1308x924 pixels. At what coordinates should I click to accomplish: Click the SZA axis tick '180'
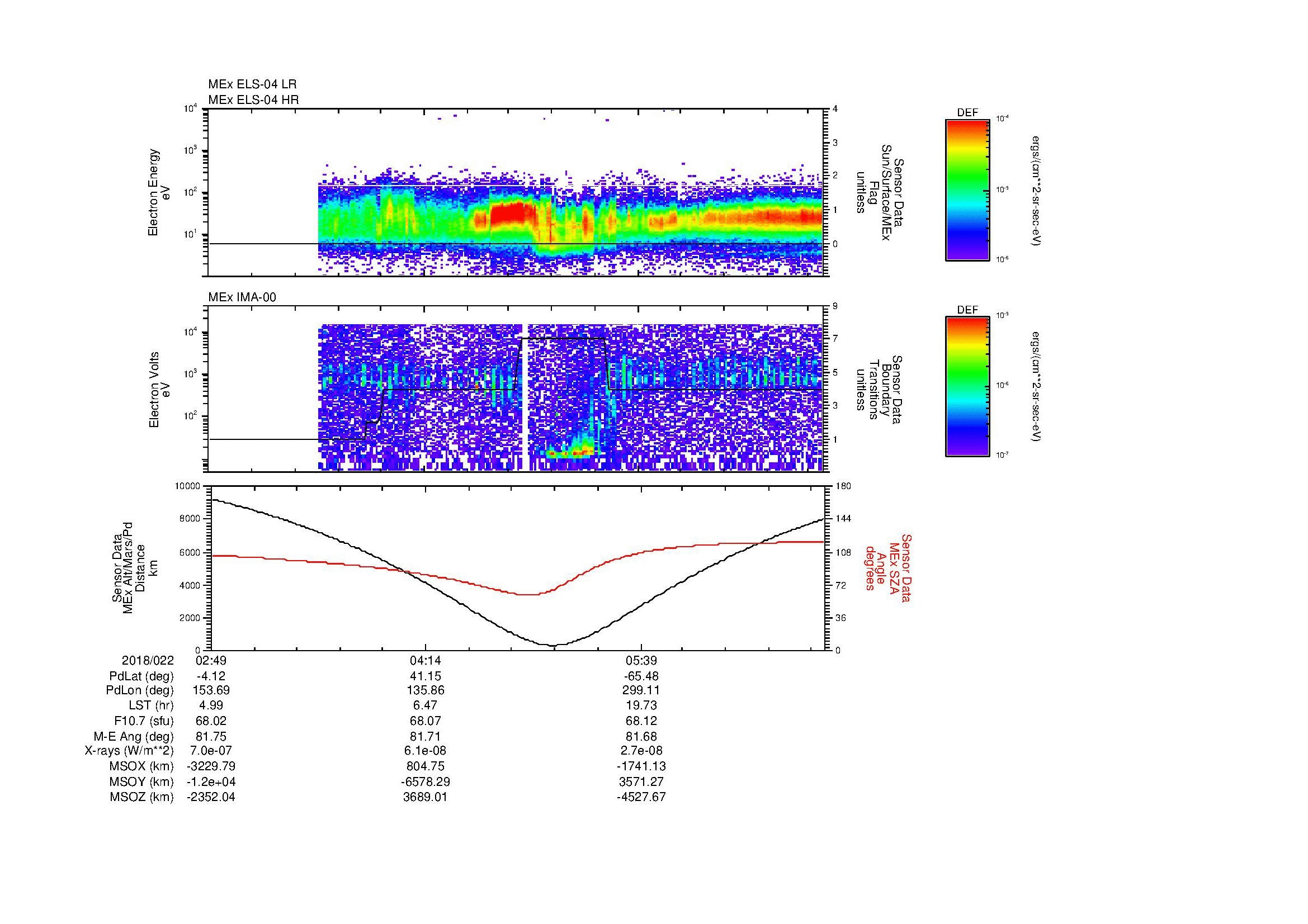coord(844,486)
